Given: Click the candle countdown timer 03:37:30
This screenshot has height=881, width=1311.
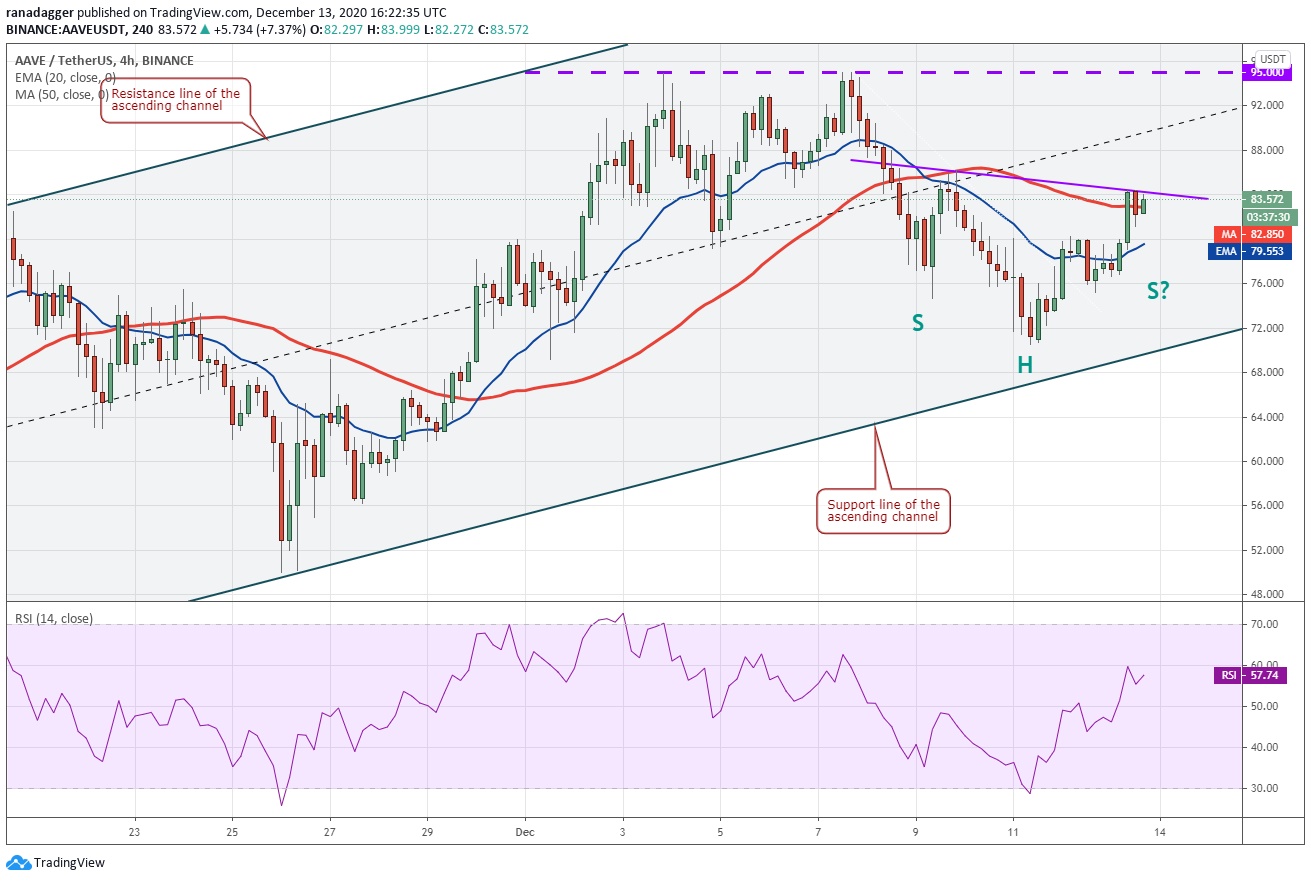Looking at the screenshot, I should pos(1269,216).
